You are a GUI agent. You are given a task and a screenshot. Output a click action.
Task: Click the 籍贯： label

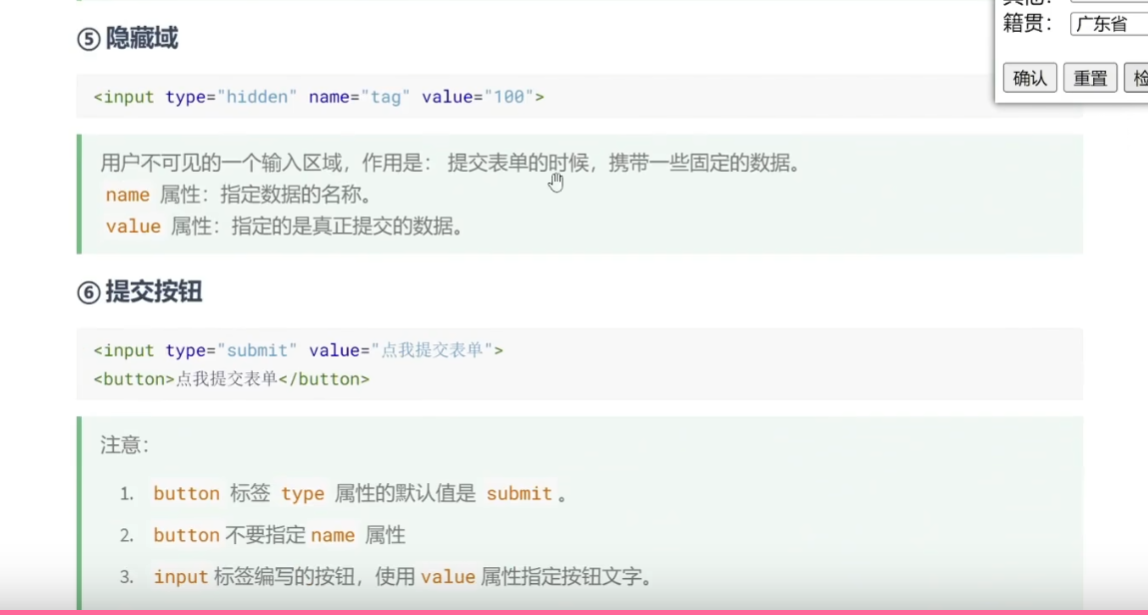(x=1028, y=23)
